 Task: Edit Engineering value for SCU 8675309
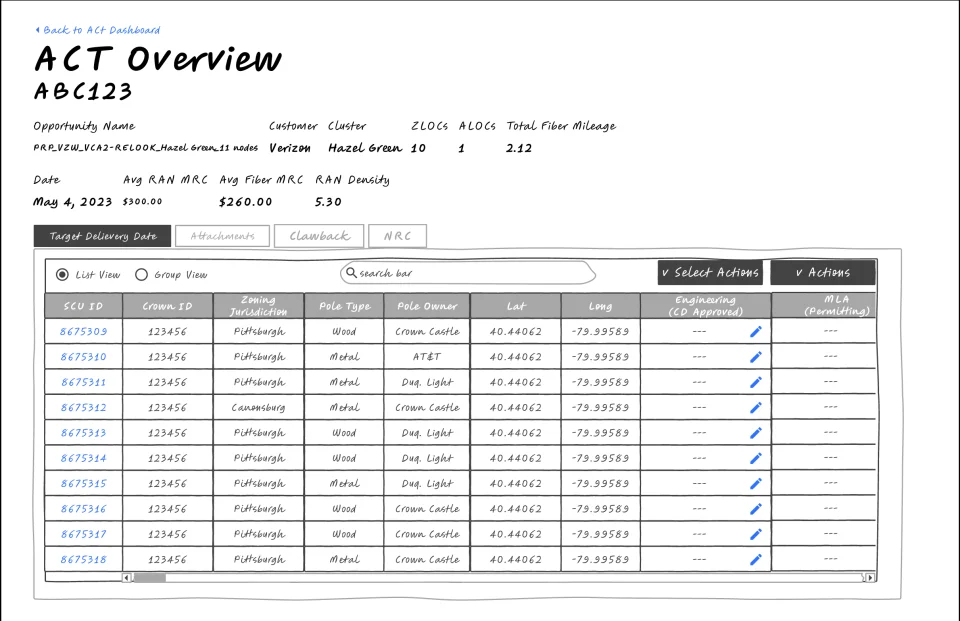756,331
